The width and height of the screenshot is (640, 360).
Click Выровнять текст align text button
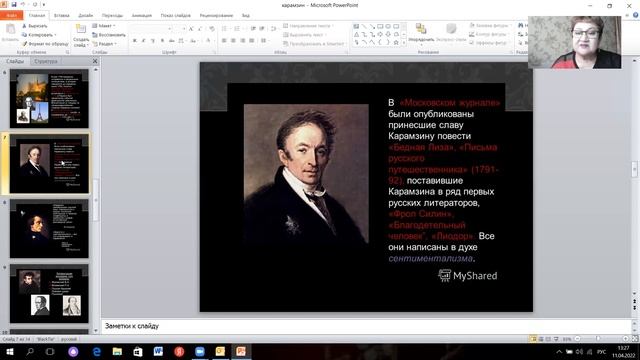[304, 35]
